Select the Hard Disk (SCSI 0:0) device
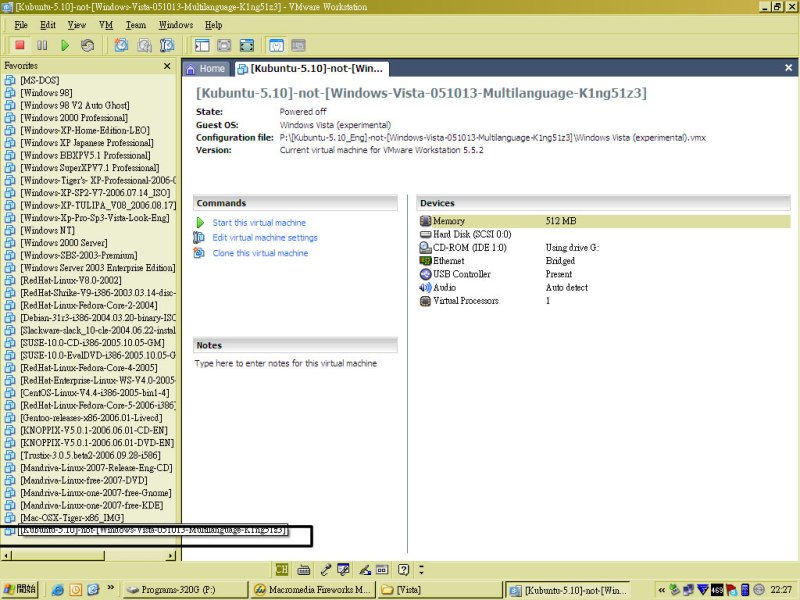Viewport: 800px width, 600px height. point(472,234)
